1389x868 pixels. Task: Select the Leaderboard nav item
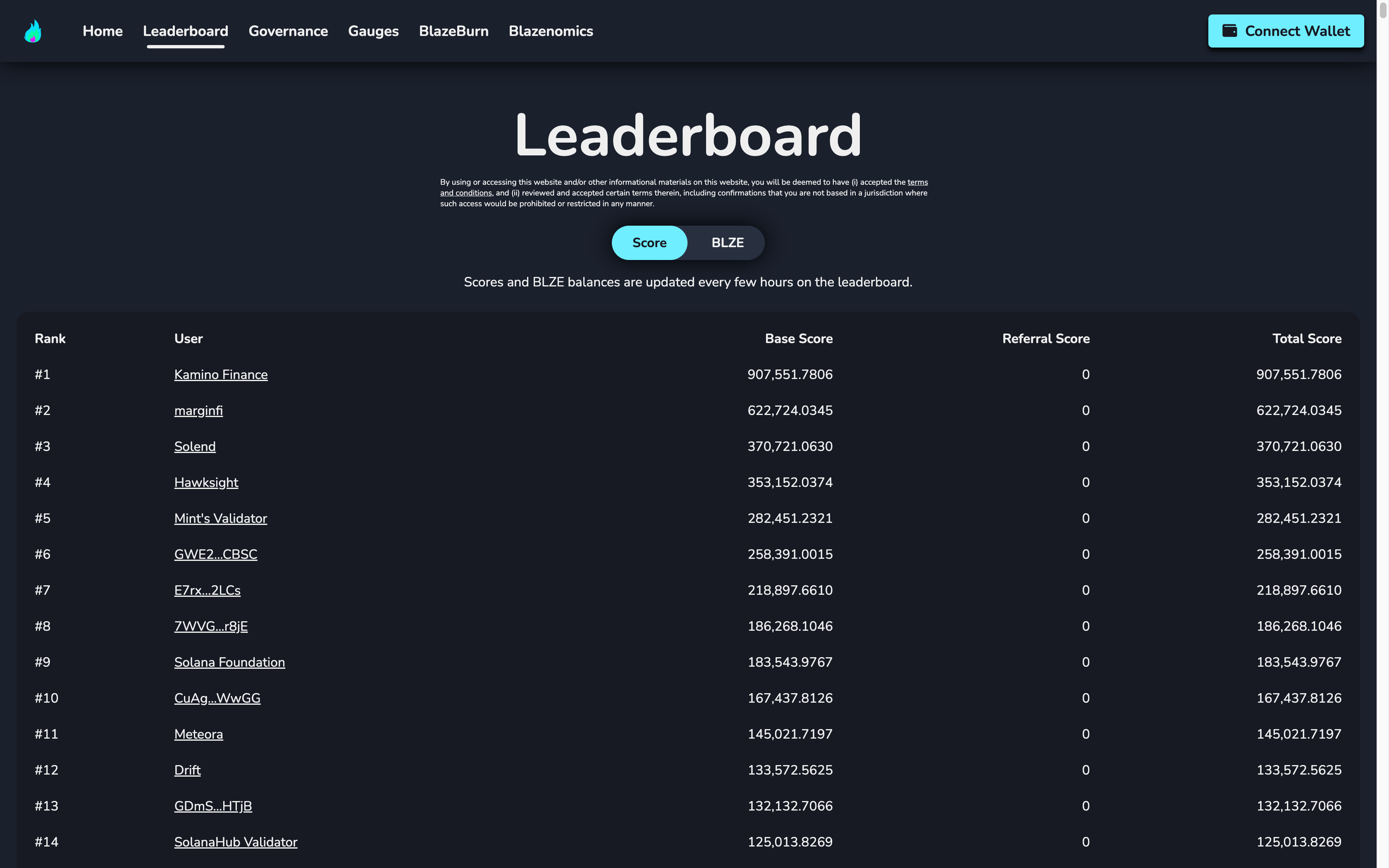coord(185,31)
